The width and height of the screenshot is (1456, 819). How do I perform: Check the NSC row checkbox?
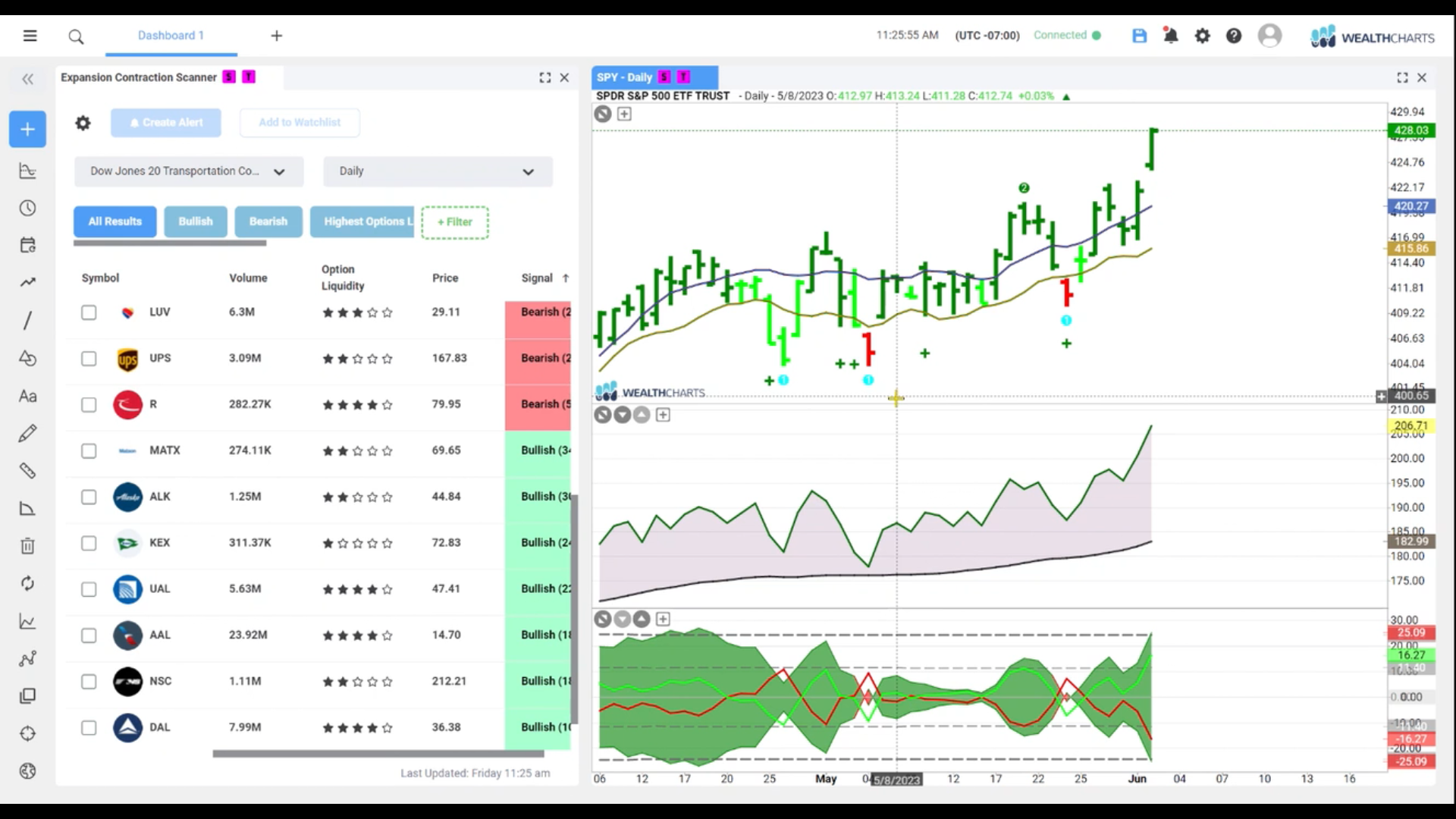tap(89, 682)
